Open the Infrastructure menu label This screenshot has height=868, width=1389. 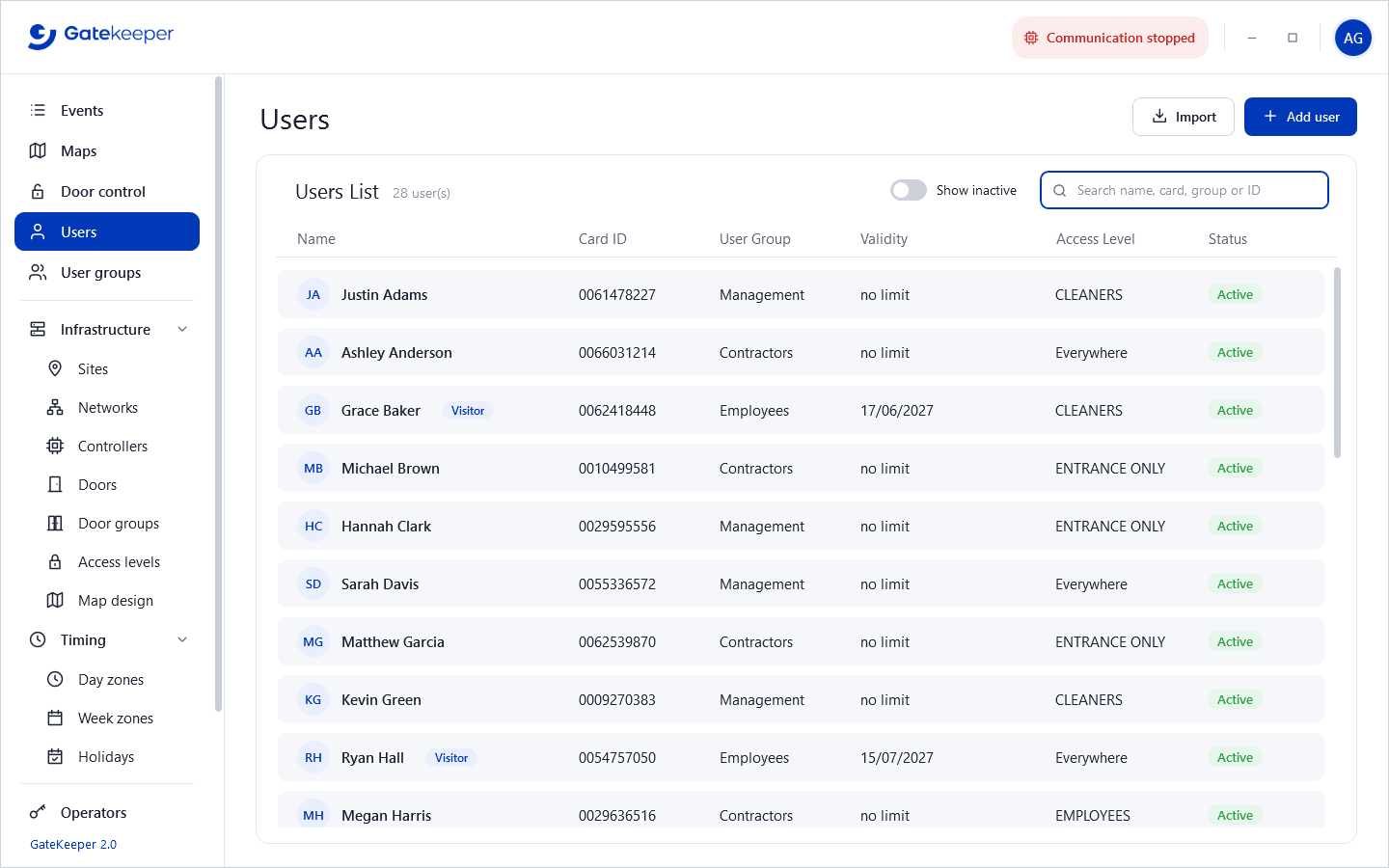point(105,329)
